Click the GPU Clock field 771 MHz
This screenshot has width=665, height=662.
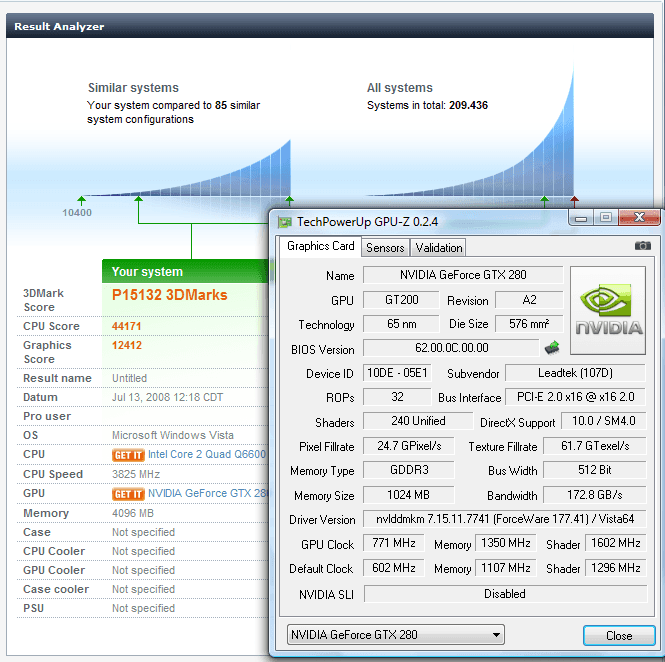(394, 543)
